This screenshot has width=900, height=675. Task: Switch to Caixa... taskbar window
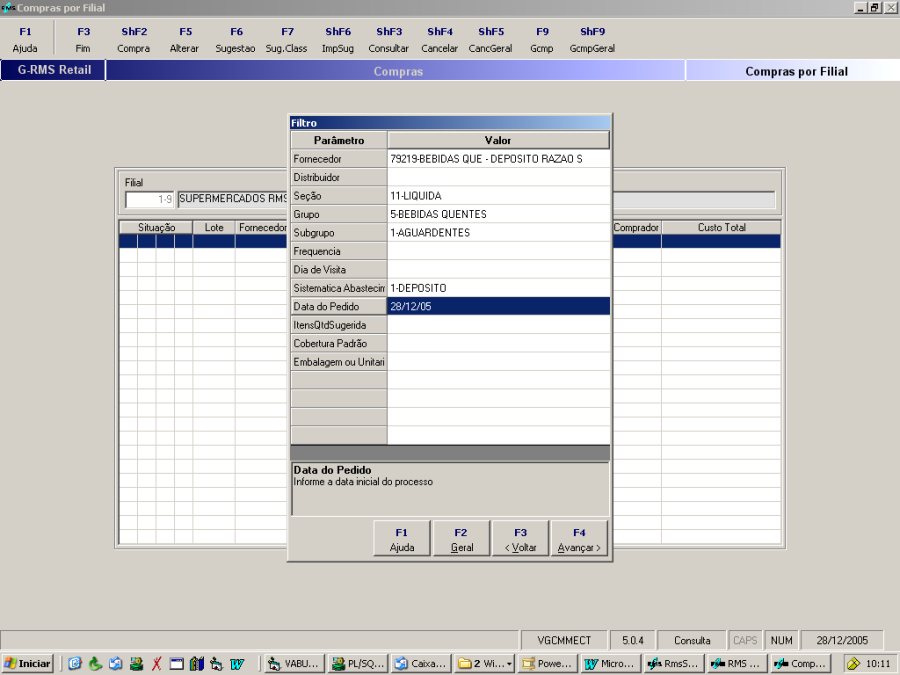420,664
